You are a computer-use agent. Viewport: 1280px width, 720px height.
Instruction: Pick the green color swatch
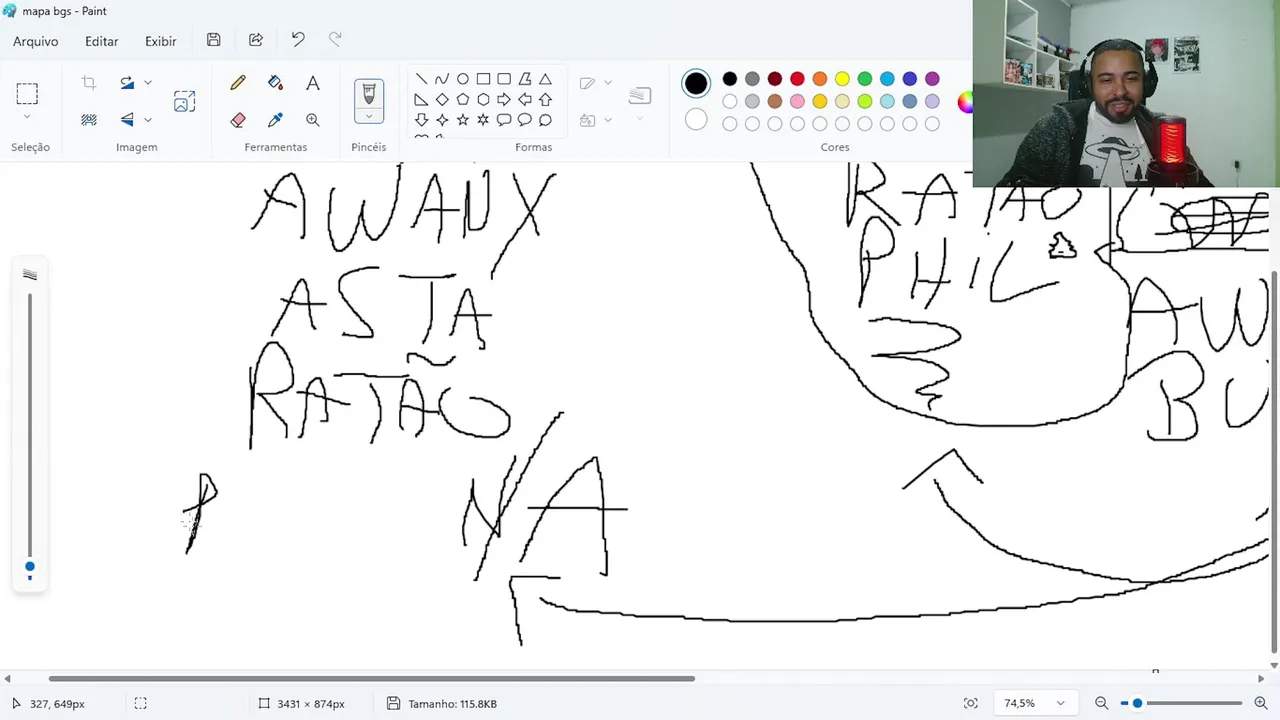(865, 79)
